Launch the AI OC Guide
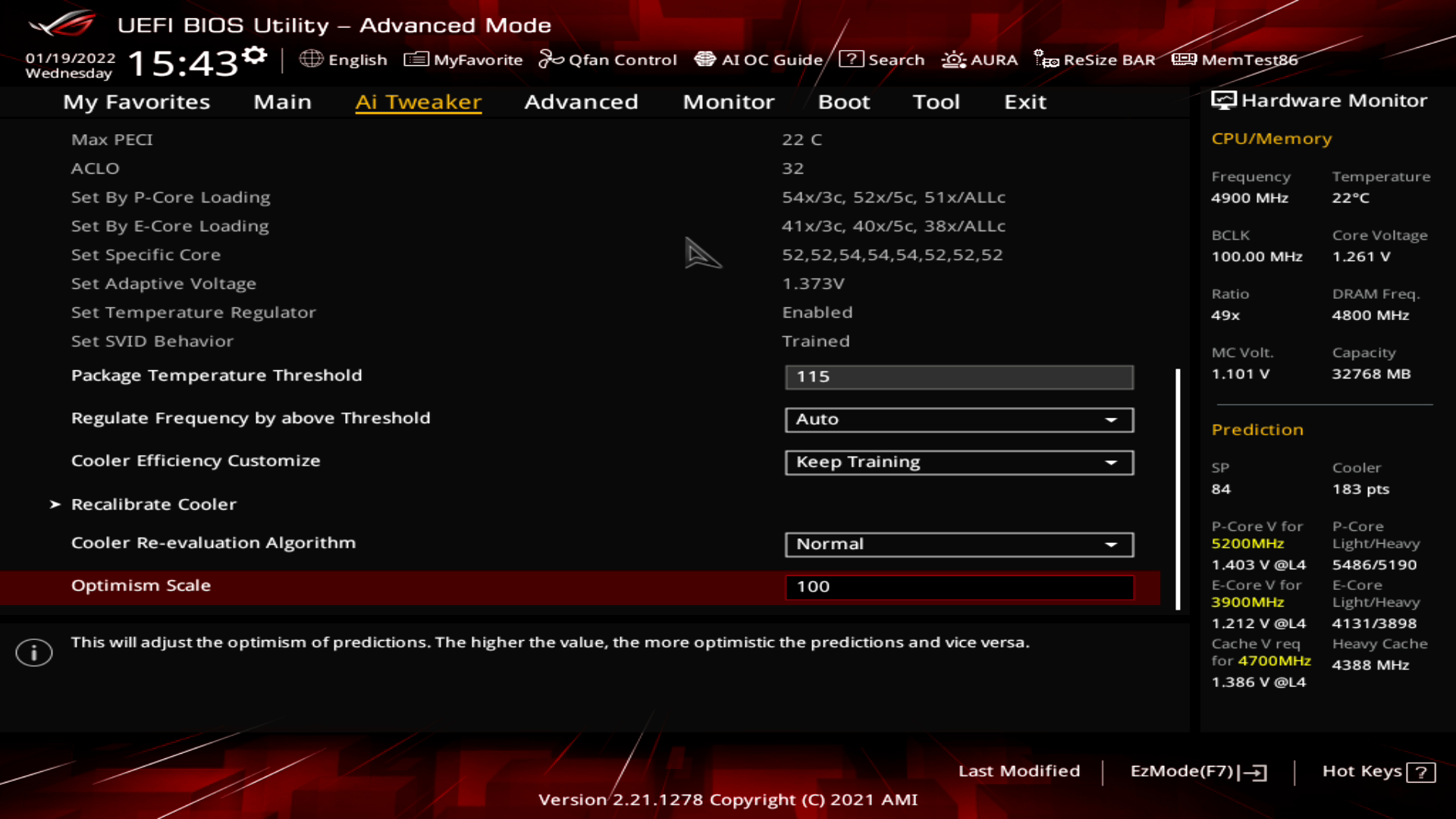The width and height of the screenshot is (1456, 819). click(x=758, y=59)
